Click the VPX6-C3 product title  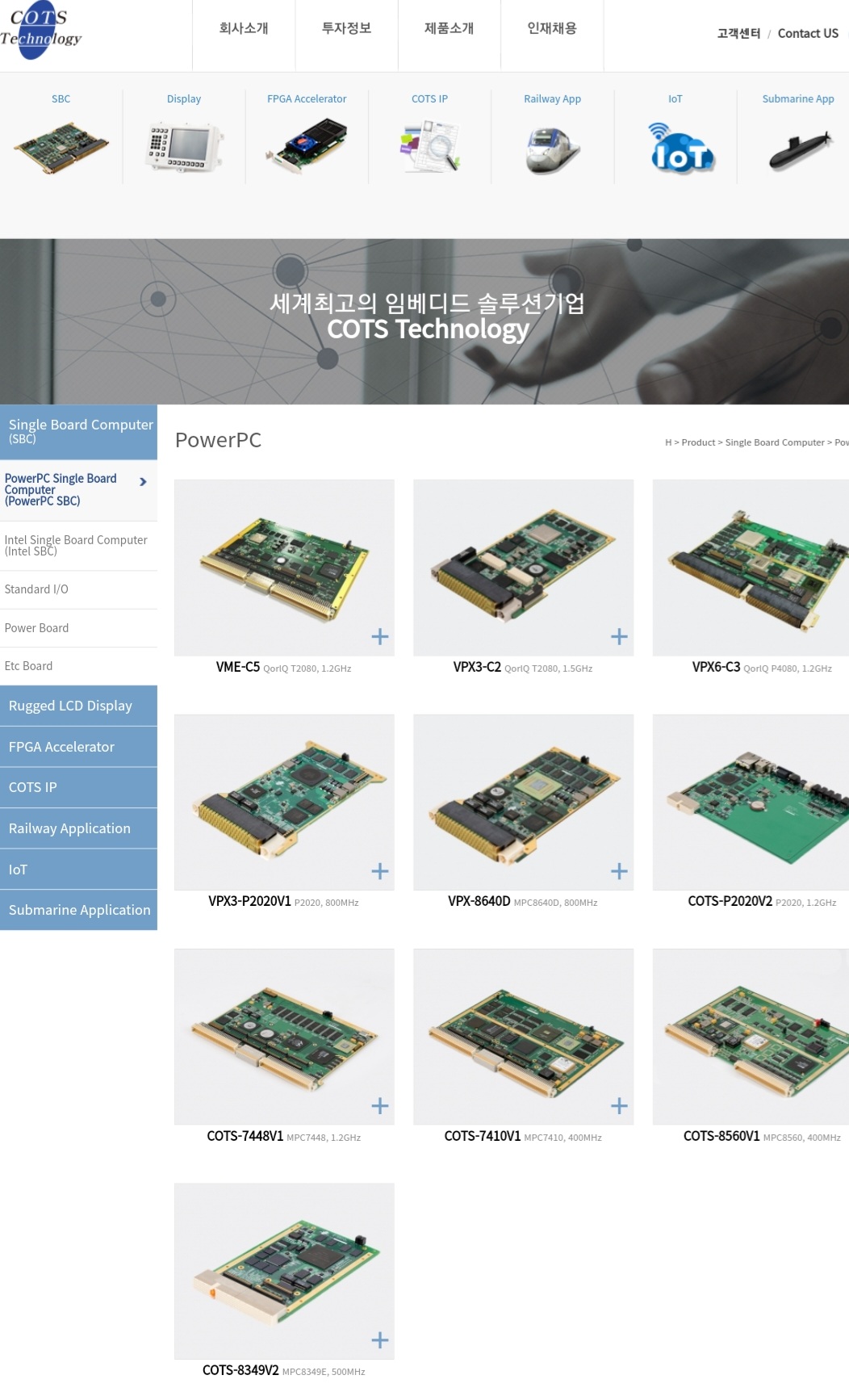pos(716,667)
